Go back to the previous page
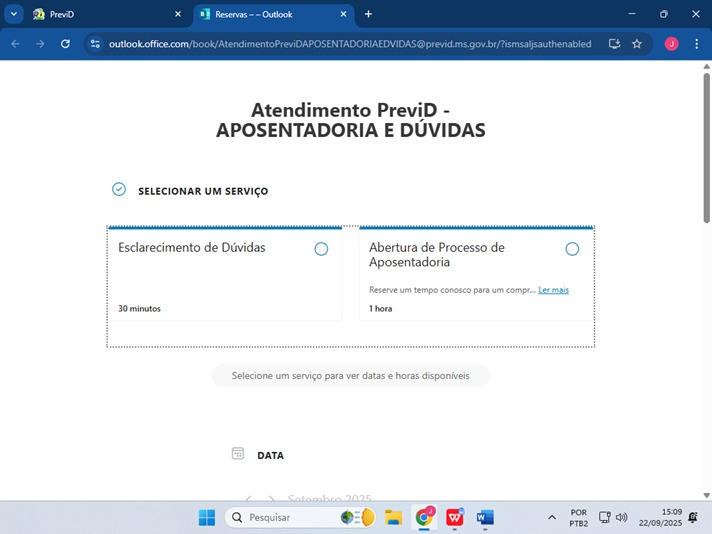Viewport: 712px width, 534px height. click(x=15, y=44)
